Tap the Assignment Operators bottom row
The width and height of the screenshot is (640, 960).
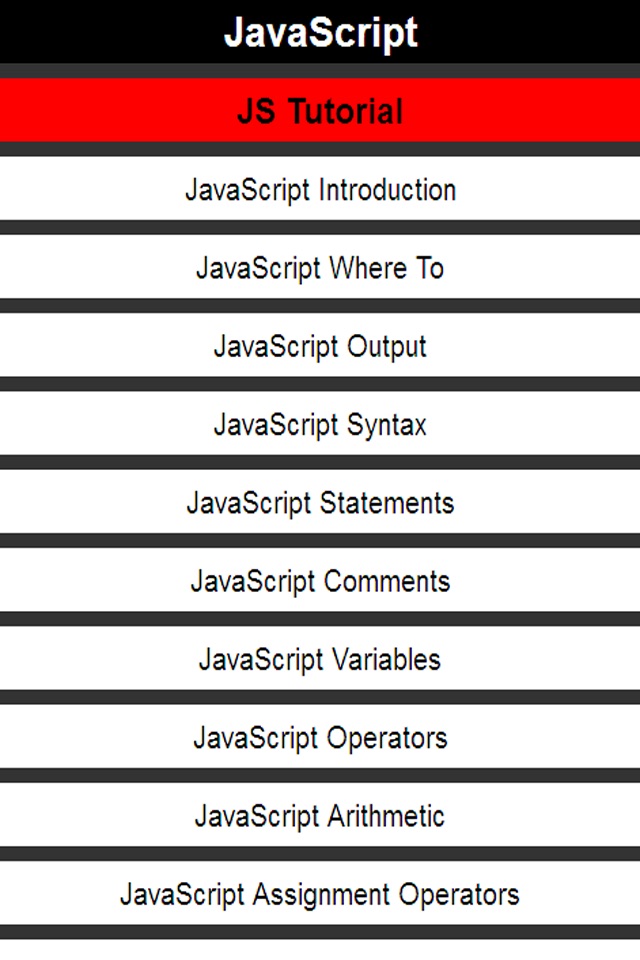(x=320, y=894)
